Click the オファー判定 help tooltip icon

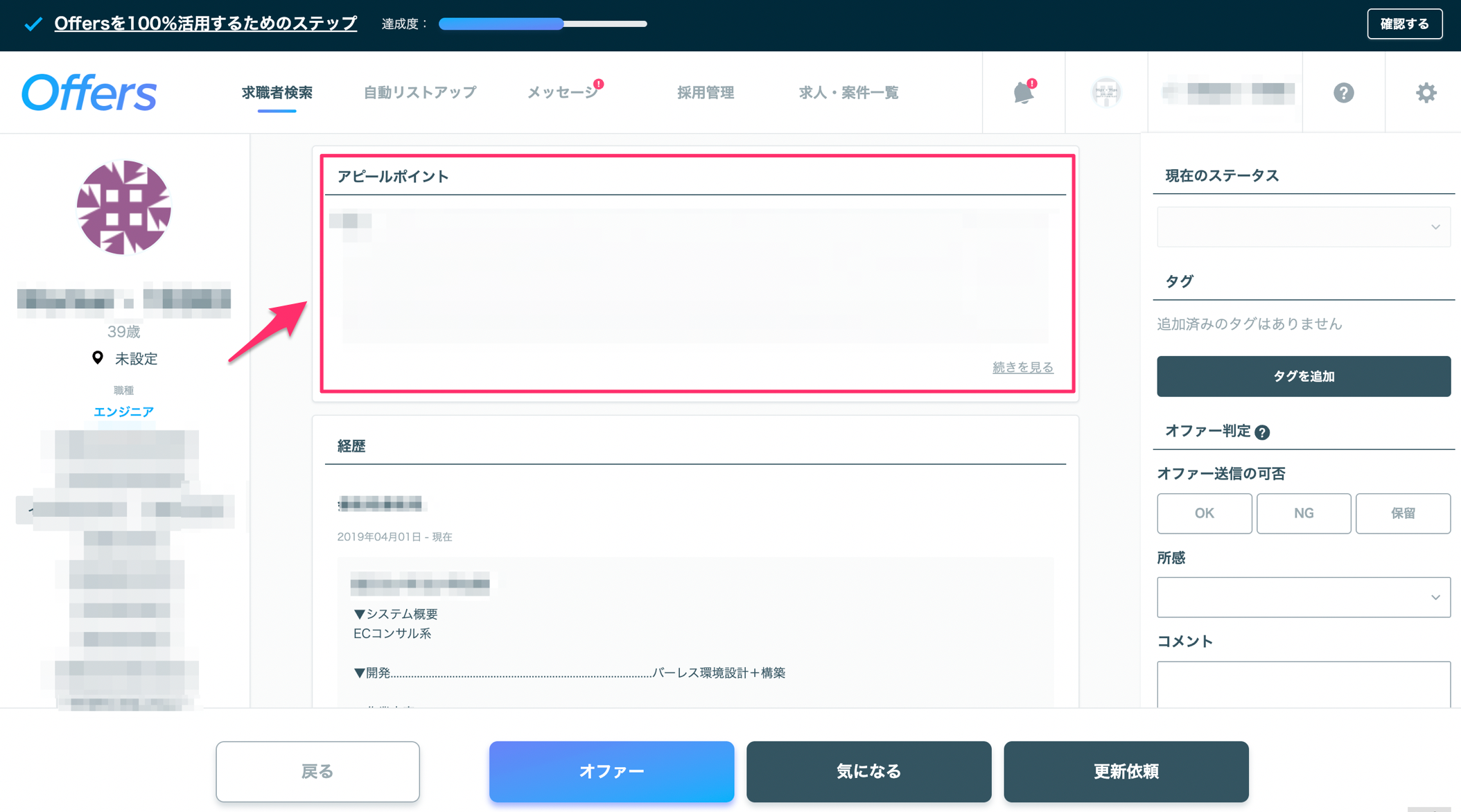pyautogui.click(x=1262, y=432)
